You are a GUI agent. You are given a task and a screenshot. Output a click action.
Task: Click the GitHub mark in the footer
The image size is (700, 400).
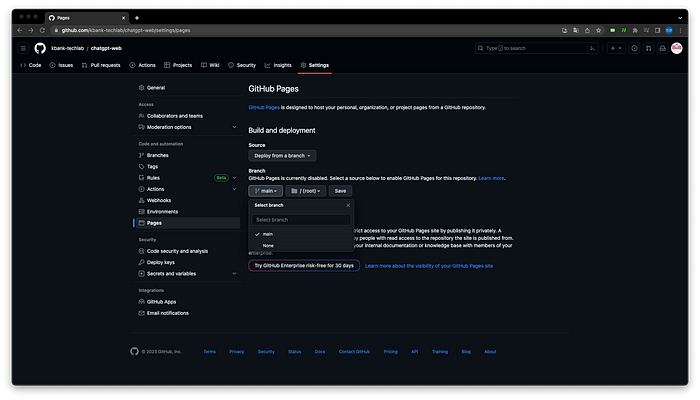135,352
